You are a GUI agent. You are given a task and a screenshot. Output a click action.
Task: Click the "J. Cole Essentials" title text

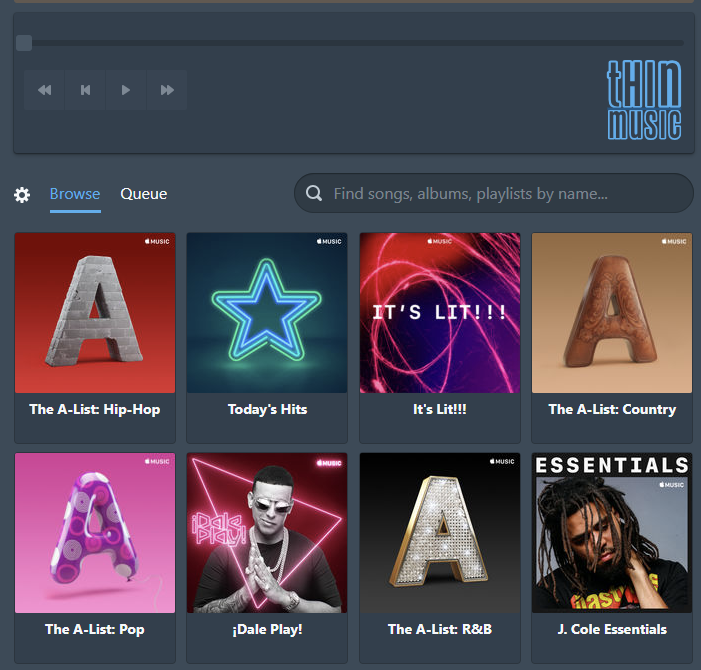(x=612, y=629)
